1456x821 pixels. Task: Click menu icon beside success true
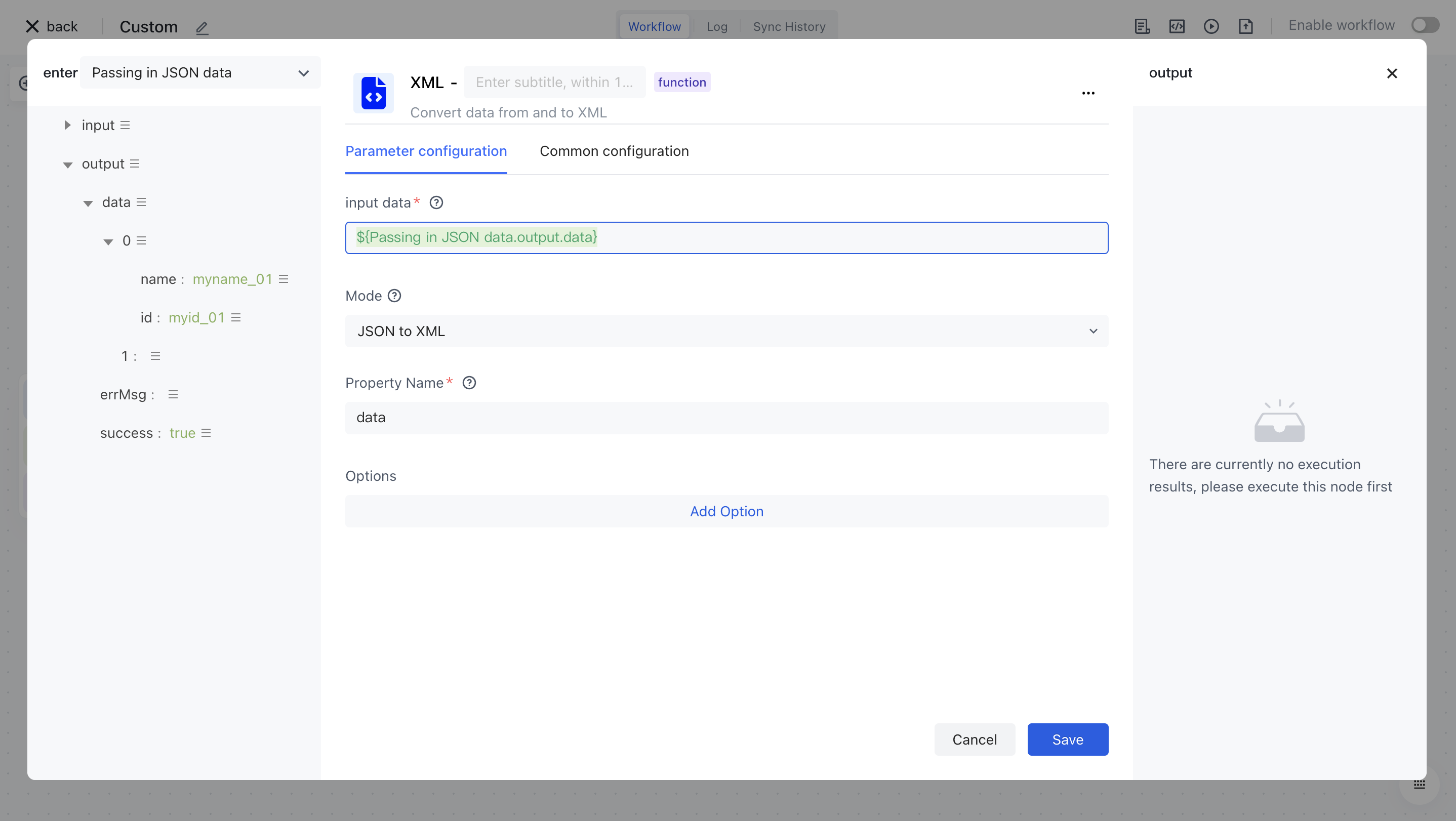click(207, 433)
